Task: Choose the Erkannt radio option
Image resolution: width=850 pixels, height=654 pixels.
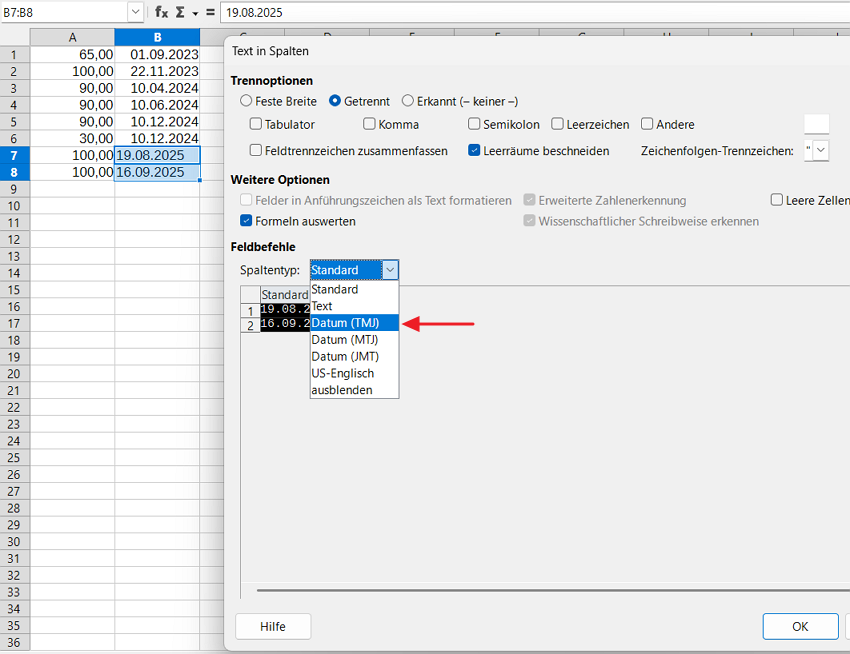Action: pyautogui.click(x=408, y=101)
